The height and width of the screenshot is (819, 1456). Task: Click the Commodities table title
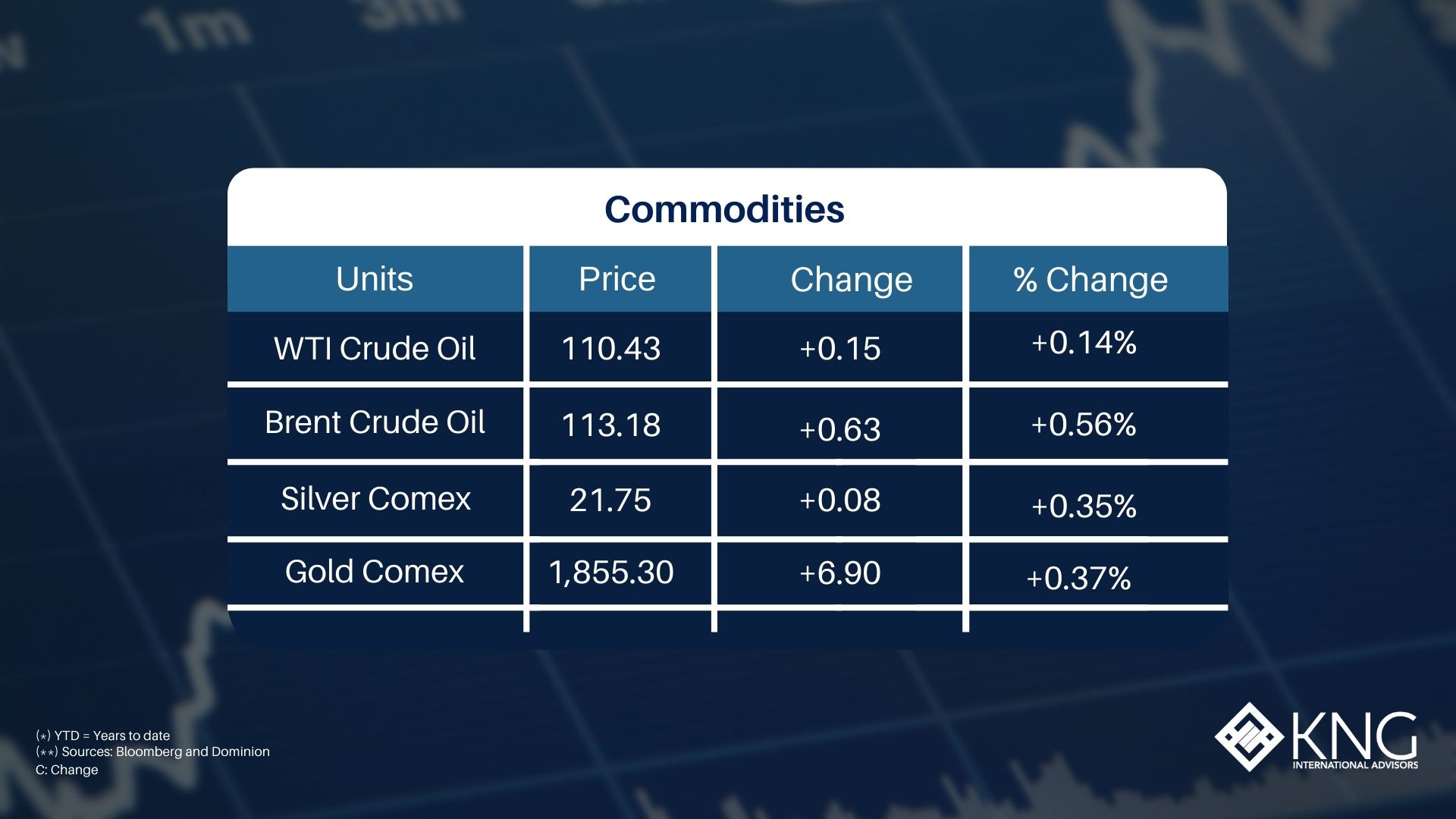pos(724,209)
